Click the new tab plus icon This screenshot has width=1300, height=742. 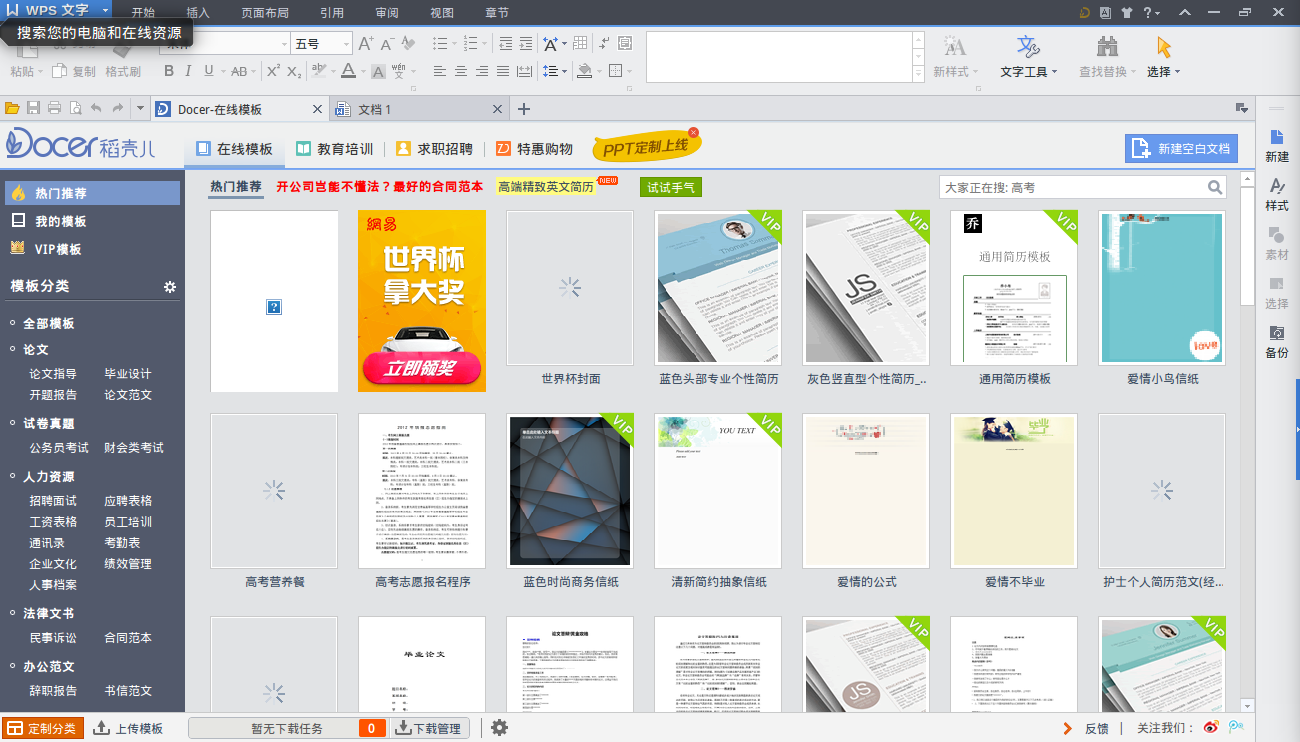click(523, 109)
